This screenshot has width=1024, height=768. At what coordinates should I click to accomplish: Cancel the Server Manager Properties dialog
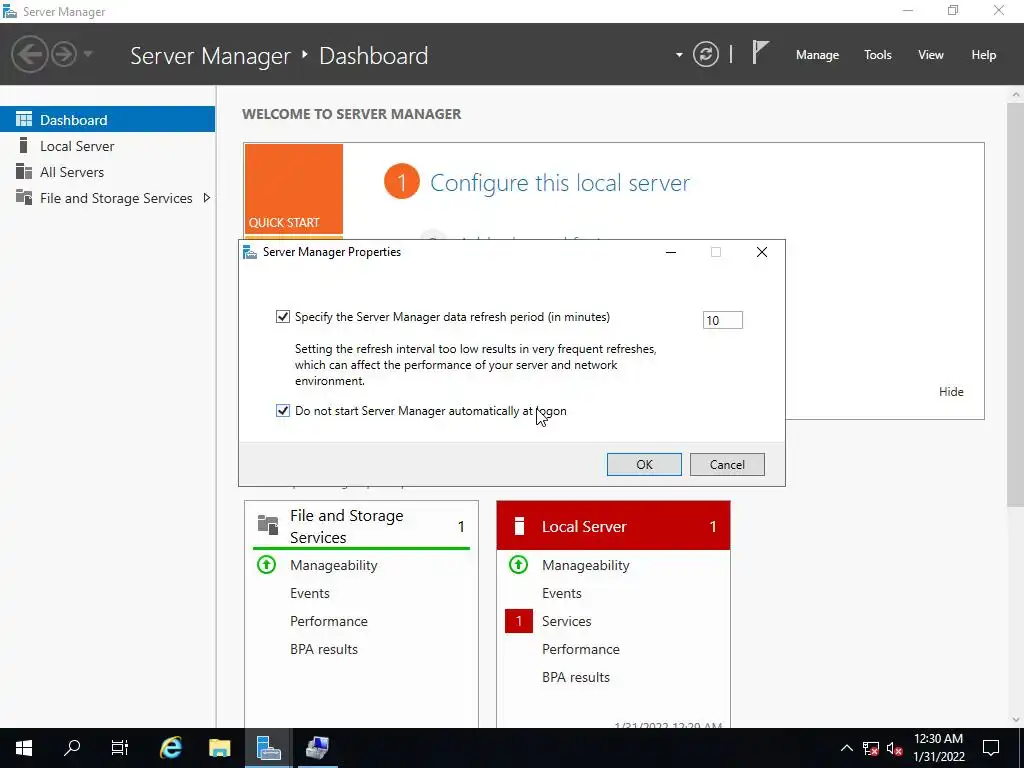tap(727, 464)
